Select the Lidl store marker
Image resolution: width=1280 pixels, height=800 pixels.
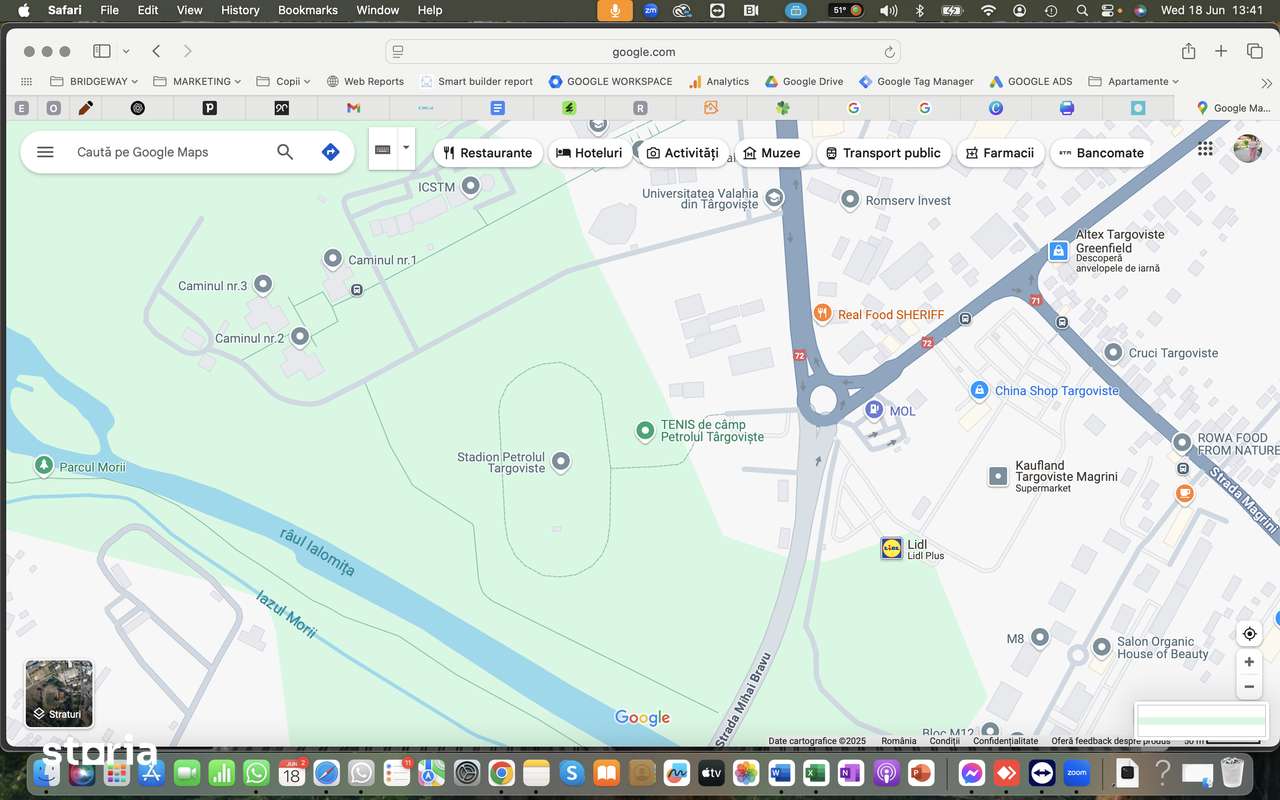tap(891, 548)
